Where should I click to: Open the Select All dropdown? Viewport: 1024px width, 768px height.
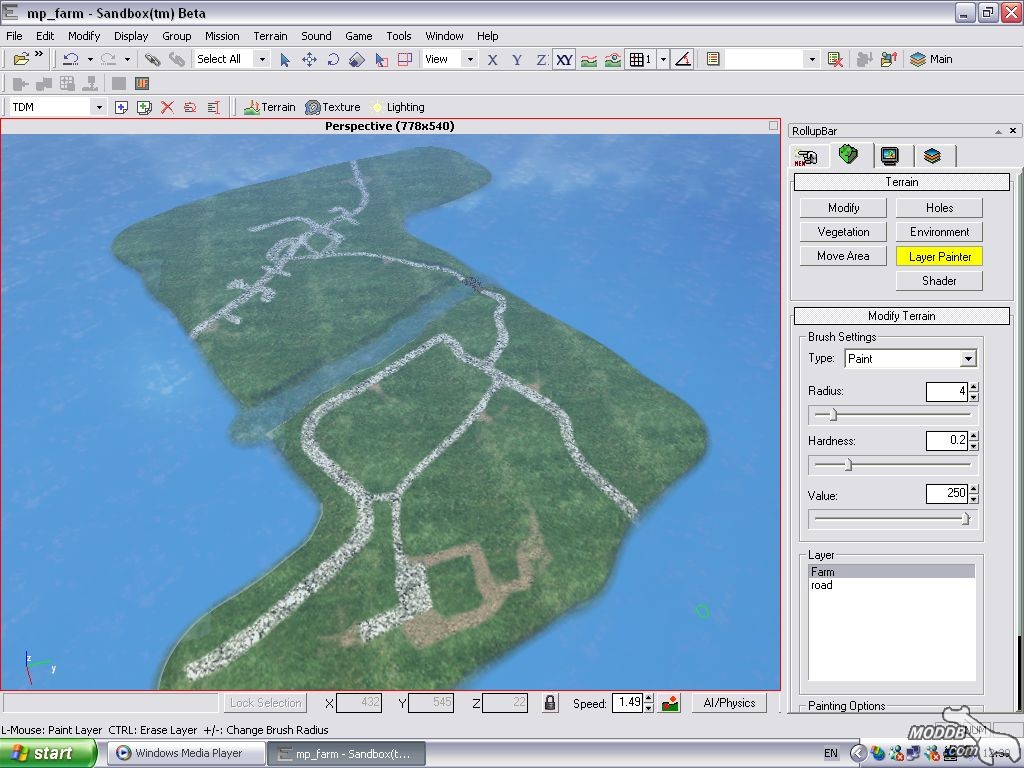[262, 59]
